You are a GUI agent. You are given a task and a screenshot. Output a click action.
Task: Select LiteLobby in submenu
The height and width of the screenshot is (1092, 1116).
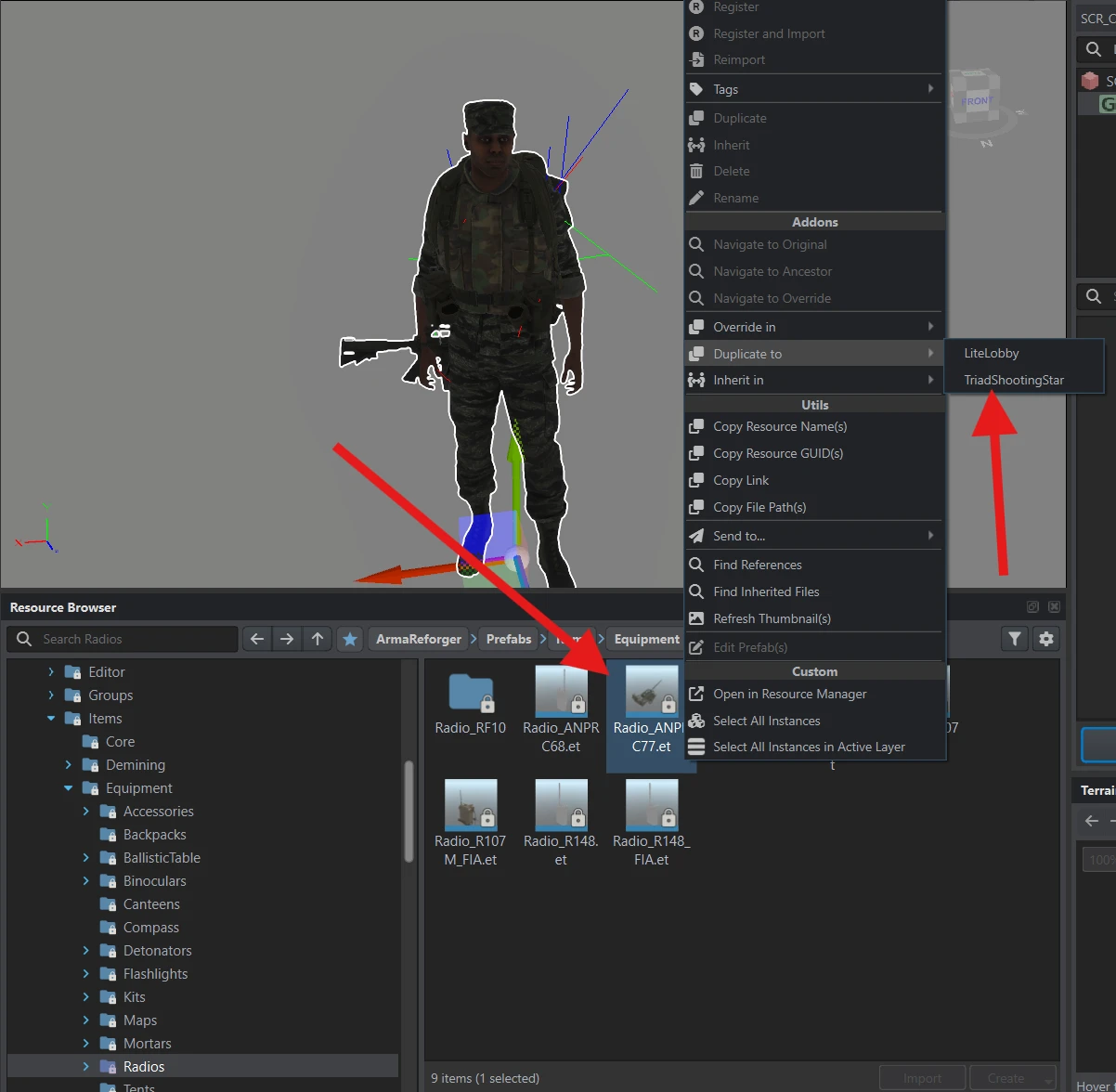tap(1024, 353)
